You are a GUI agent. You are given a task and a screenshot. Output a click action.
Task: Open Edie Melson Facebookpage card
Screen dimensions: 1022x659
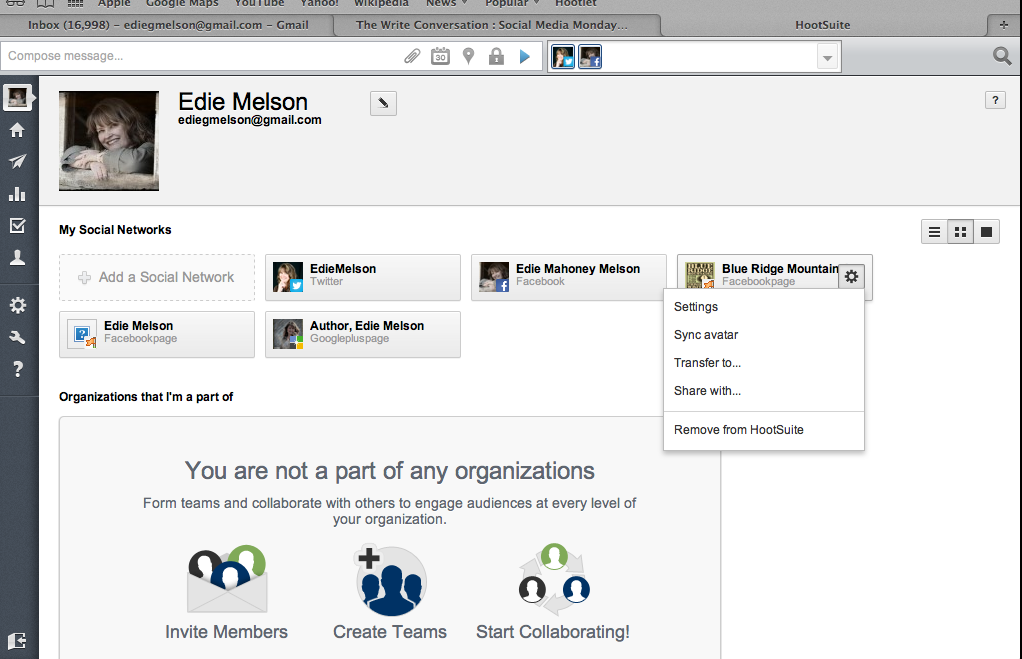click(x=157, y=334)
